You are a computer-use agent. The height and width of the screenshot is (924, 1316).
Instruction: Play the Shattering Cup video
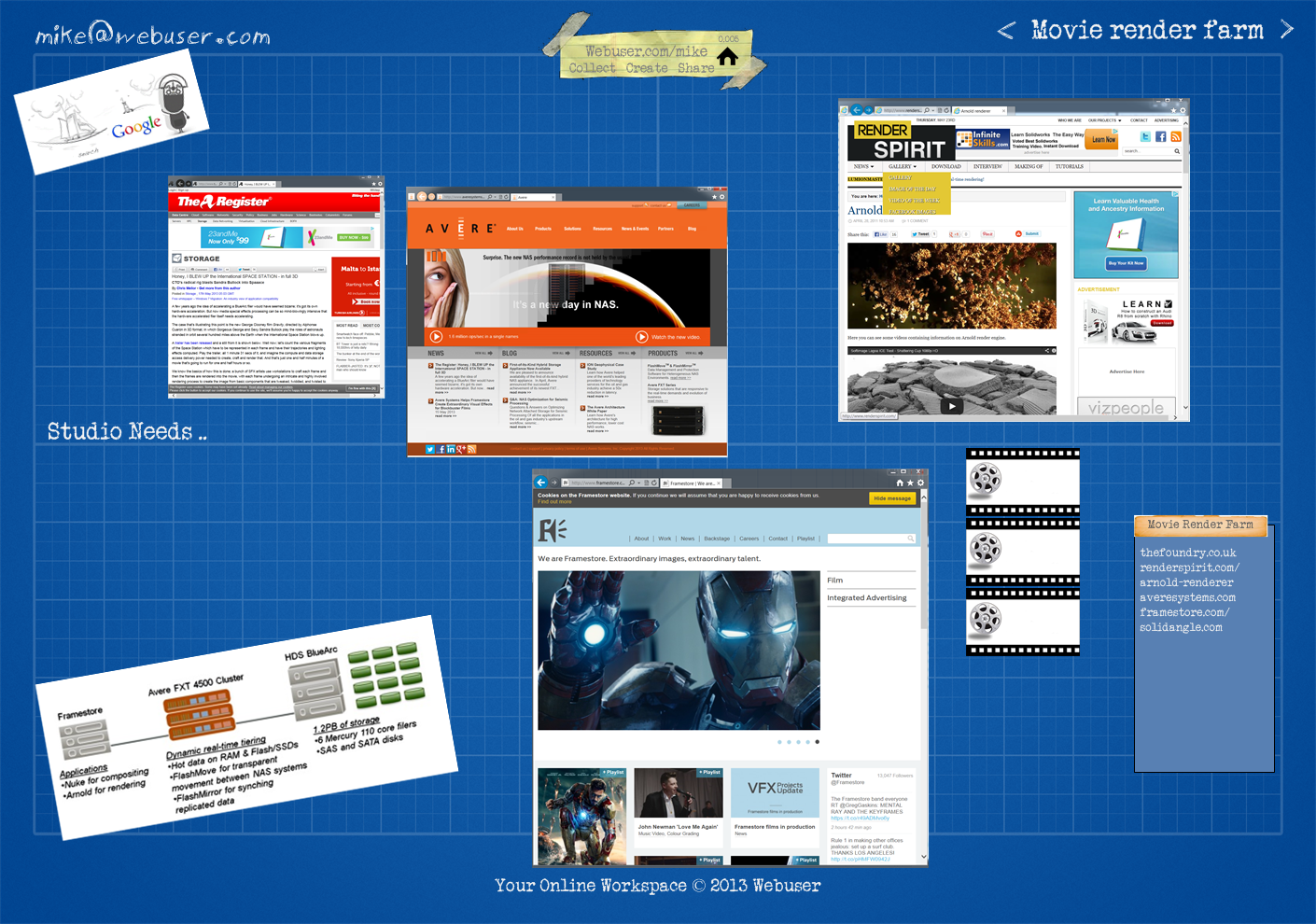pyautogui.click(x=951, y=406)
